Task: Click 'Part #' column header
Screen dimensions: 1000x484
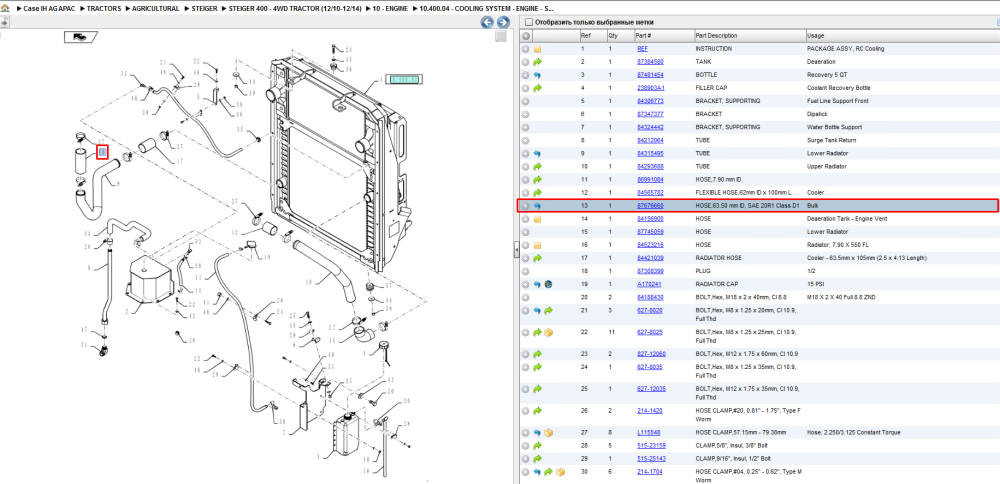Action: 643,36
